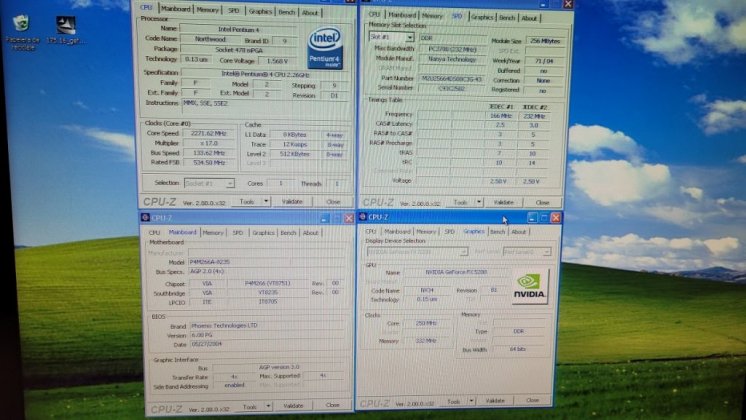
Task: Open the 175.16_get desktop installer icon
Action: point(66,30)
